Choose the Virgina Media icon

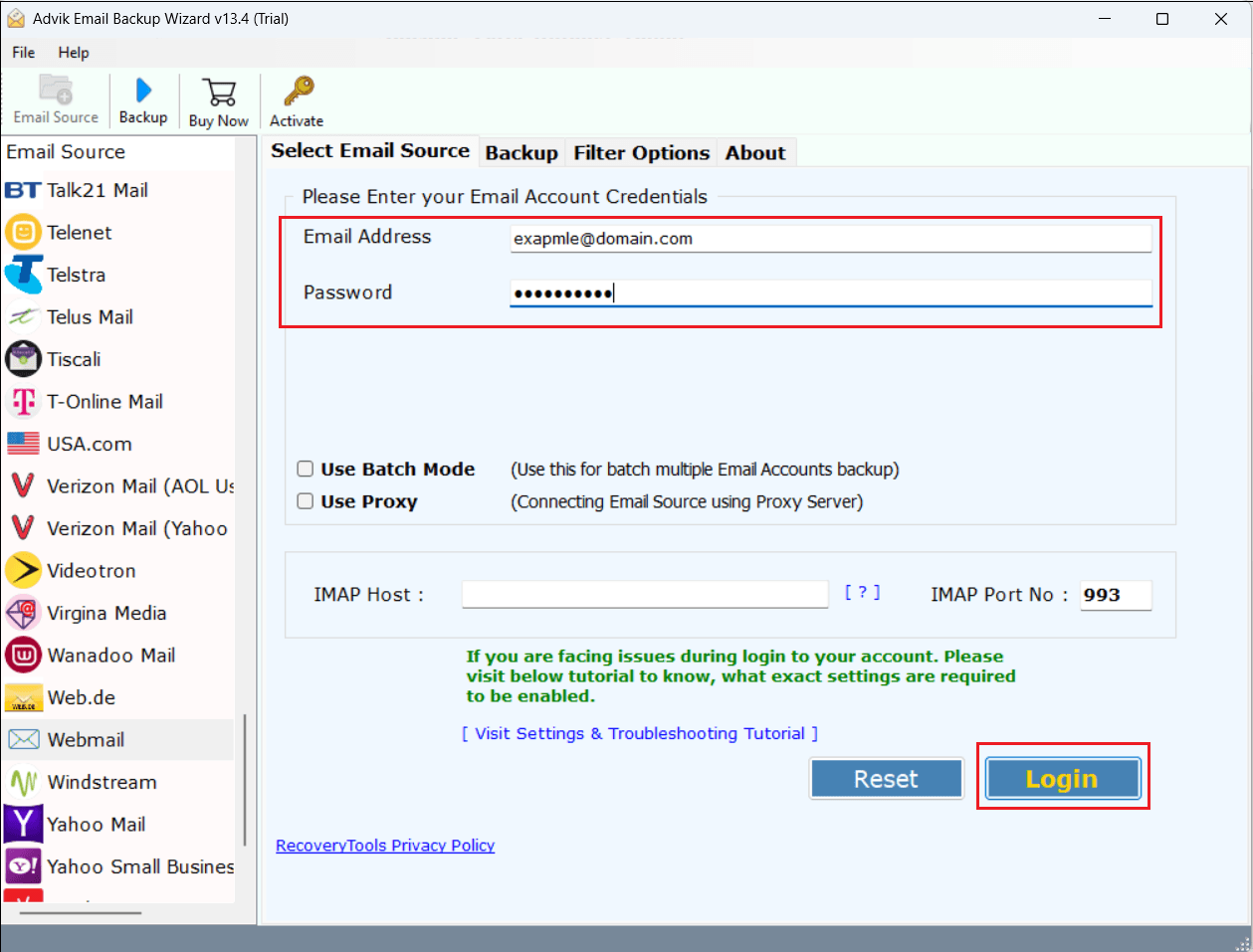click(23, 613)
